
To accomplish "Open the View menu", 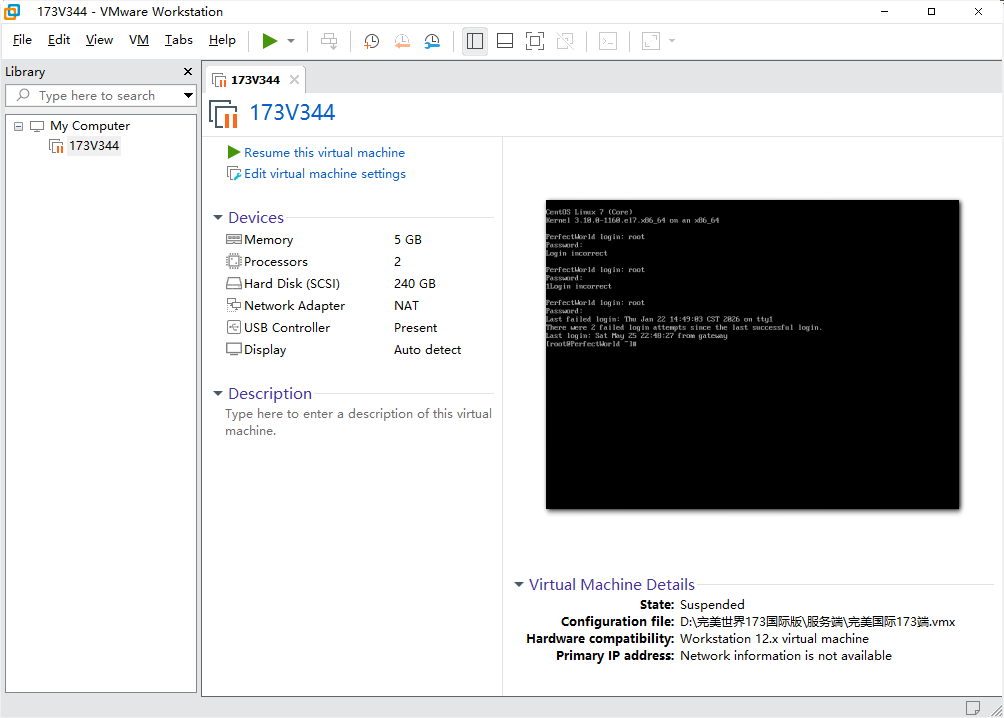I will [x=99, y=40].
